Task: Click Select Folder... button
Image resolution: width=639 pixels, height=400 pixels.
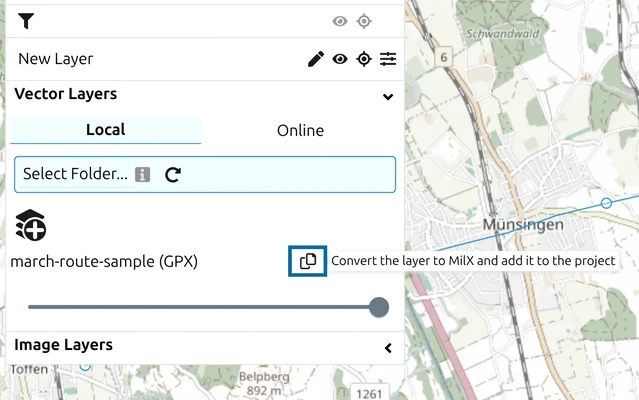Action: (75, 174)
